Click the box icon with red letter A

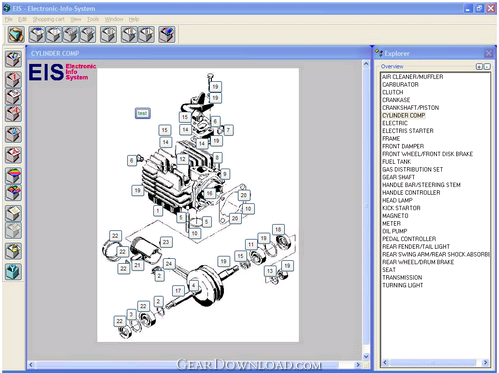point(14,155)
